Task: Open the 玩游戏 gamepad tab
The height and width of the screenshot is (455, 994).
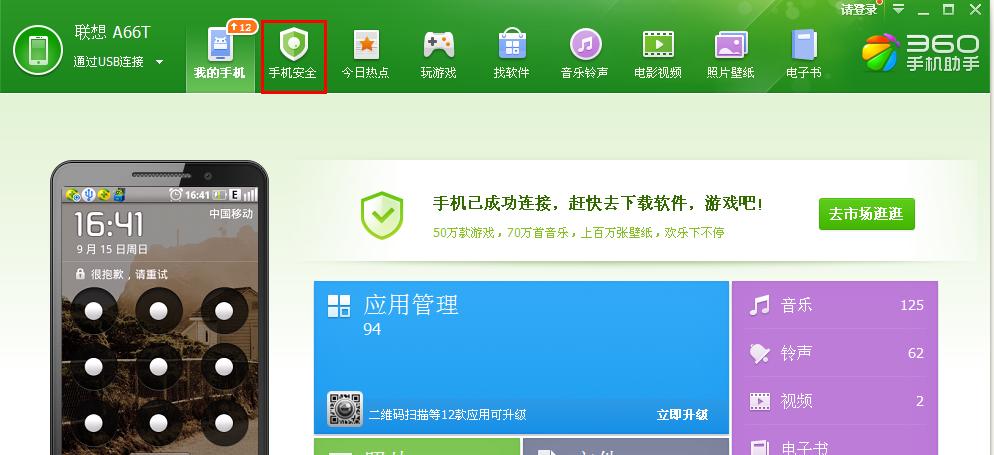Action: pyautogui.click(x=439, y=56)
